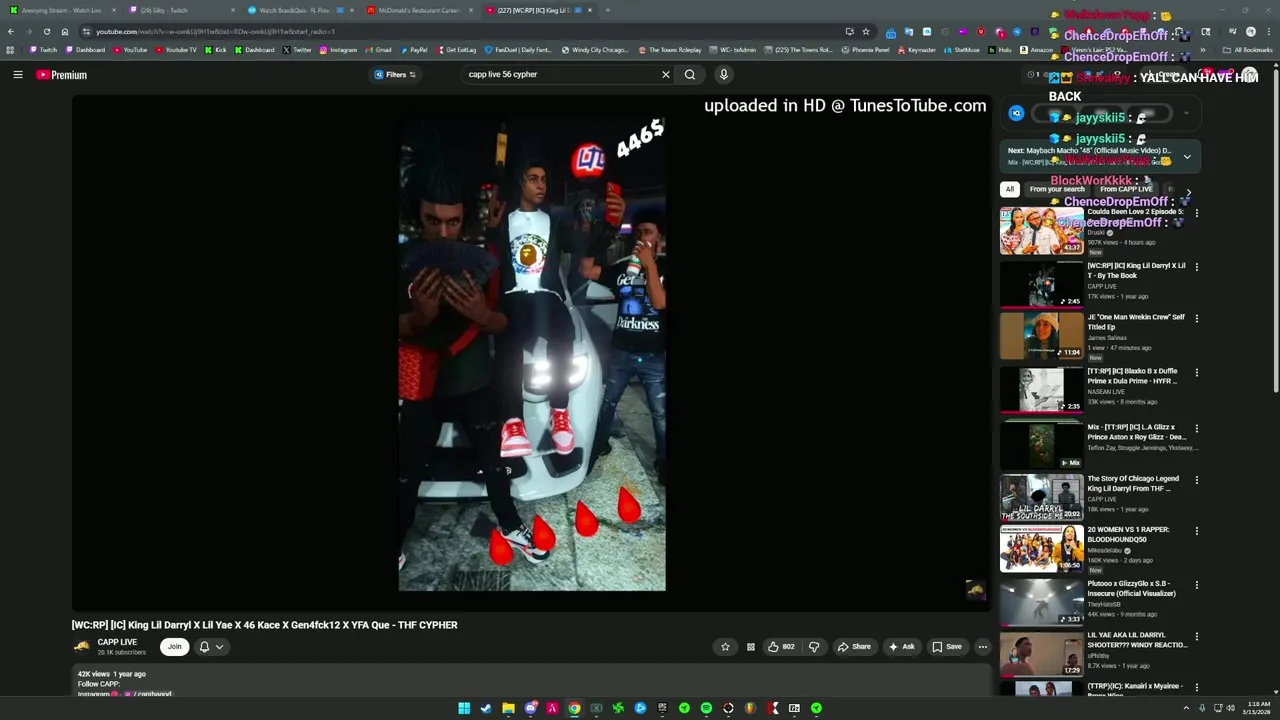Start voice search with the microphone
Screen dimensions: 1280x720
pyautogui.click(x=723, y=74)
